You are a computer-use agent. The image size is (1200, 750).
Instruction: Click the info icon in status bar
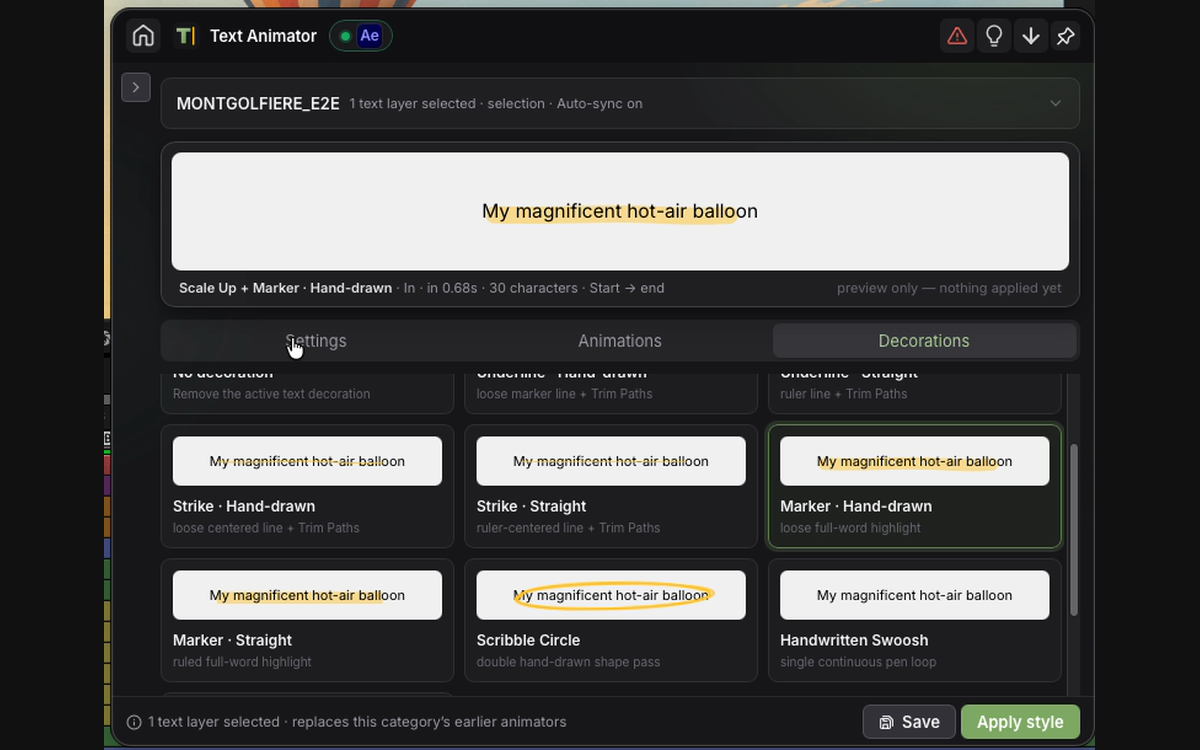[x=134, y=722]
